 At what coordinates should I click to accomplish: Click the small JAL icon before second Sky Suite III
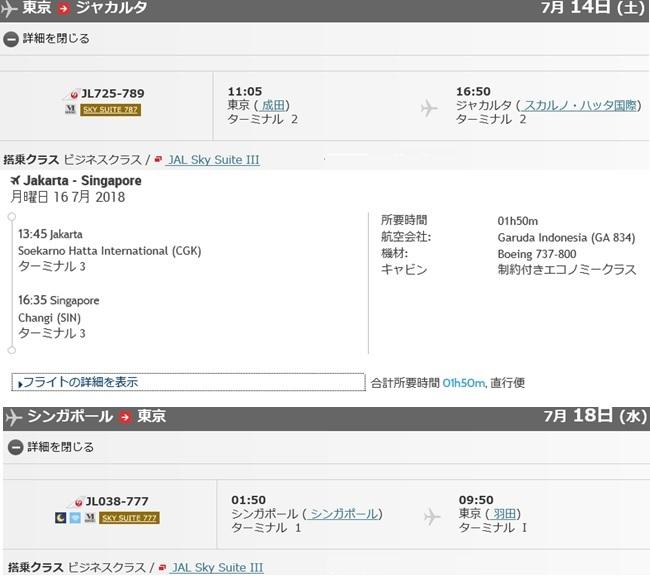162,567
